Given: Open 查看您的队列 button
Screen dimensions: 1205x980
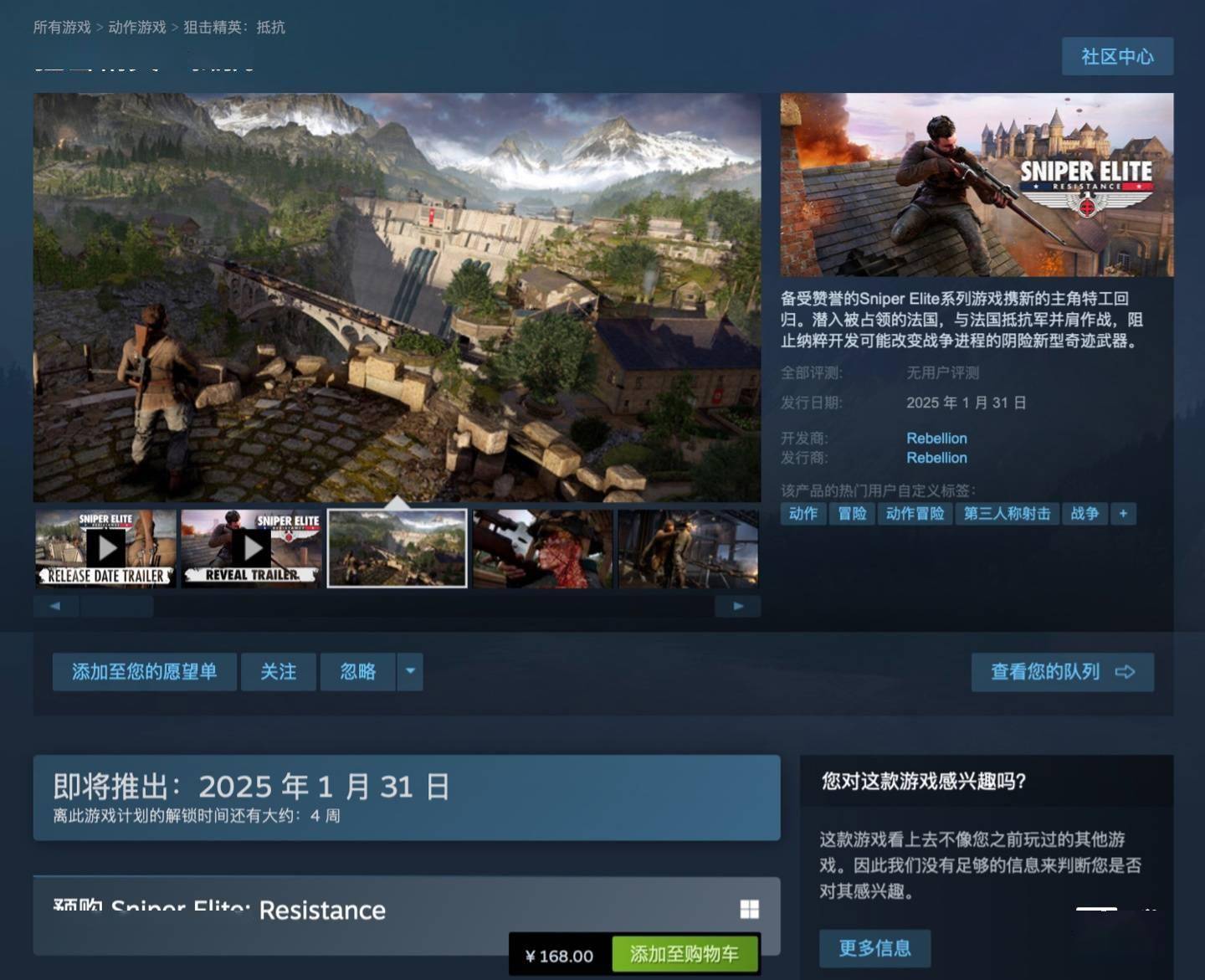Looking at the screenshot, I should 1063,672.
